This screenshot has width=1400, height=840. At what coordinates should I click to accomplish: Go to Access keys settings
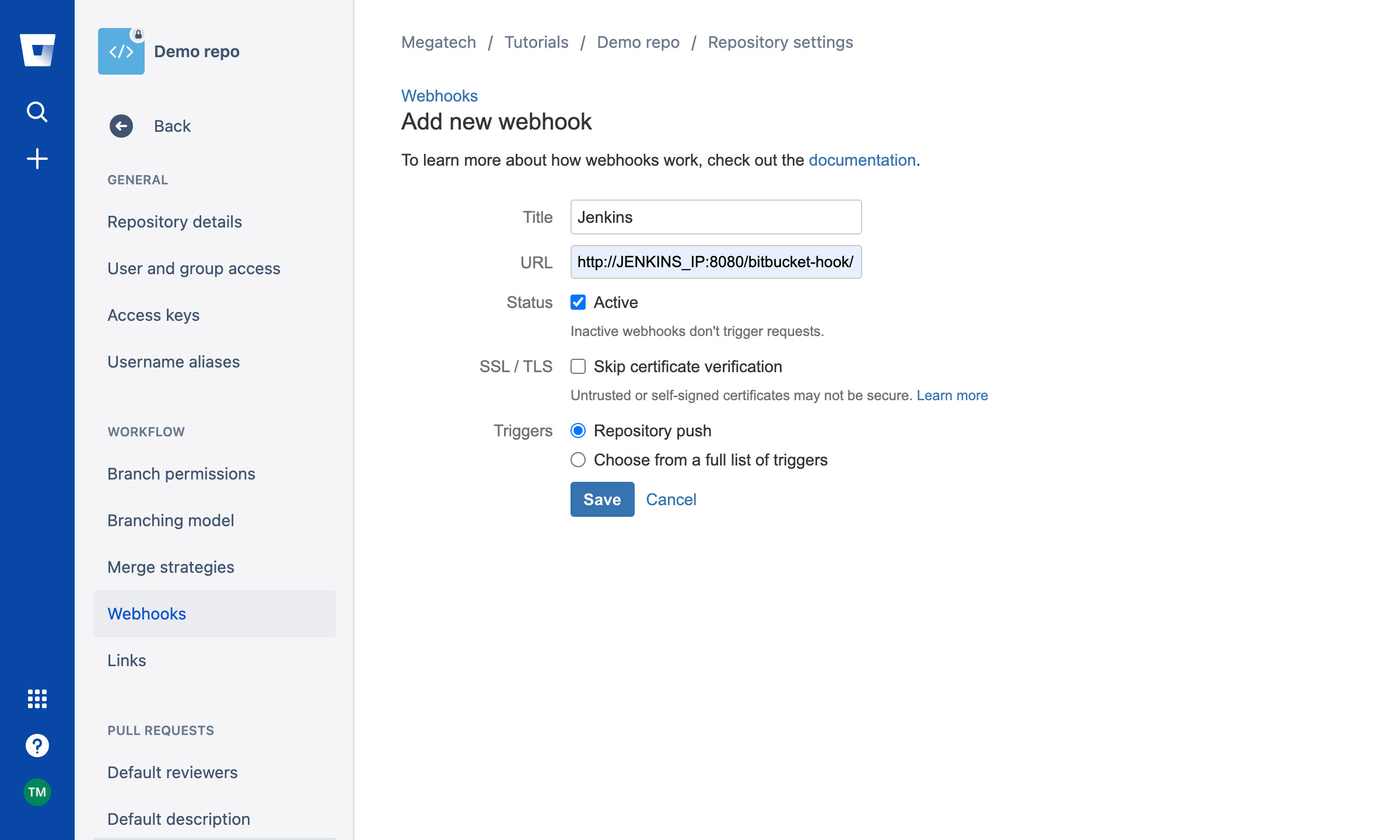[x=153, y=315]
